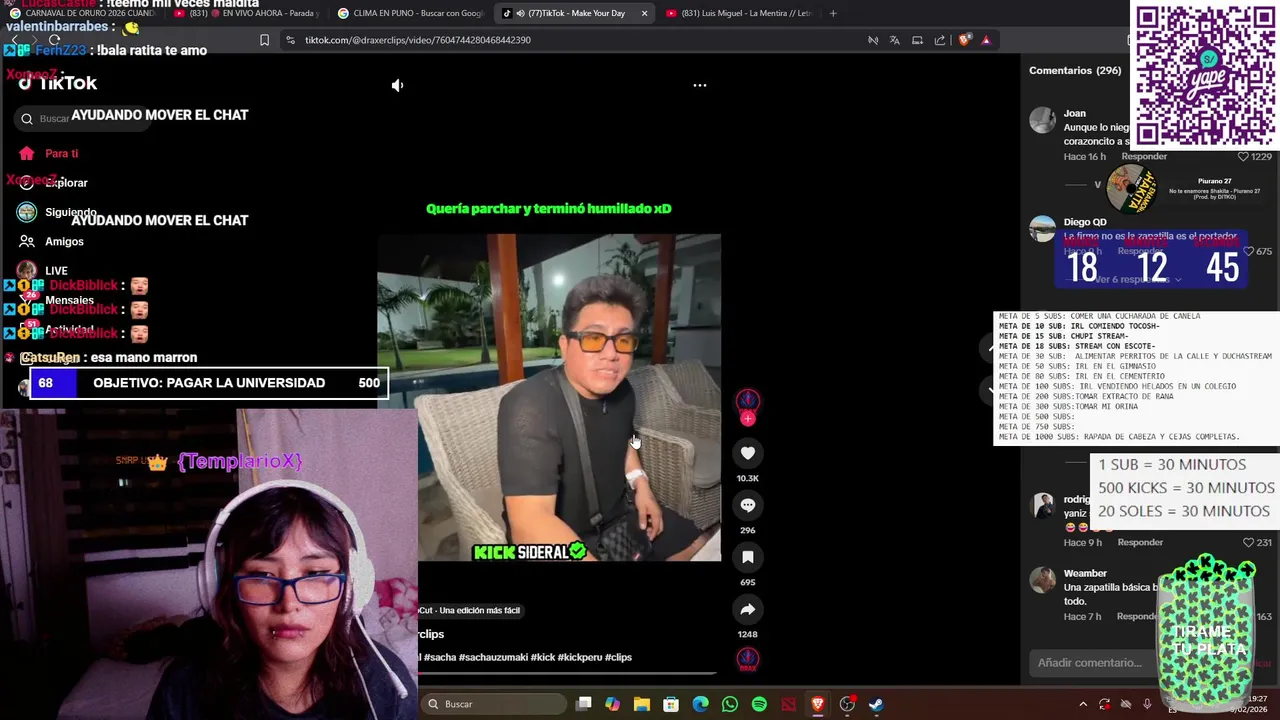Follow the creator with the red plus
This screenshot has height=720, width=1280.
748,419
